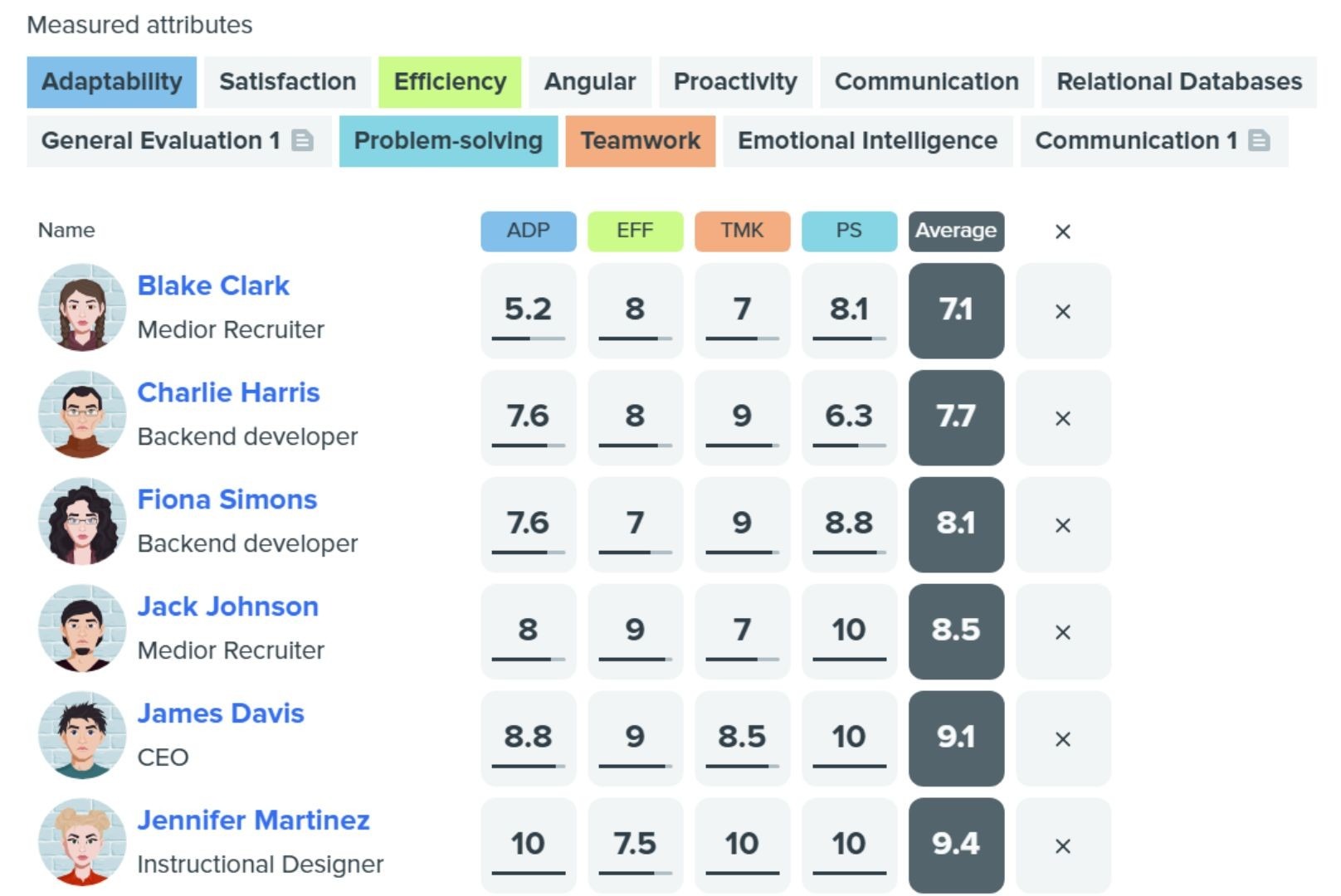Click the Average column header
Screen dimensions: 1341x896
point(956,231)
